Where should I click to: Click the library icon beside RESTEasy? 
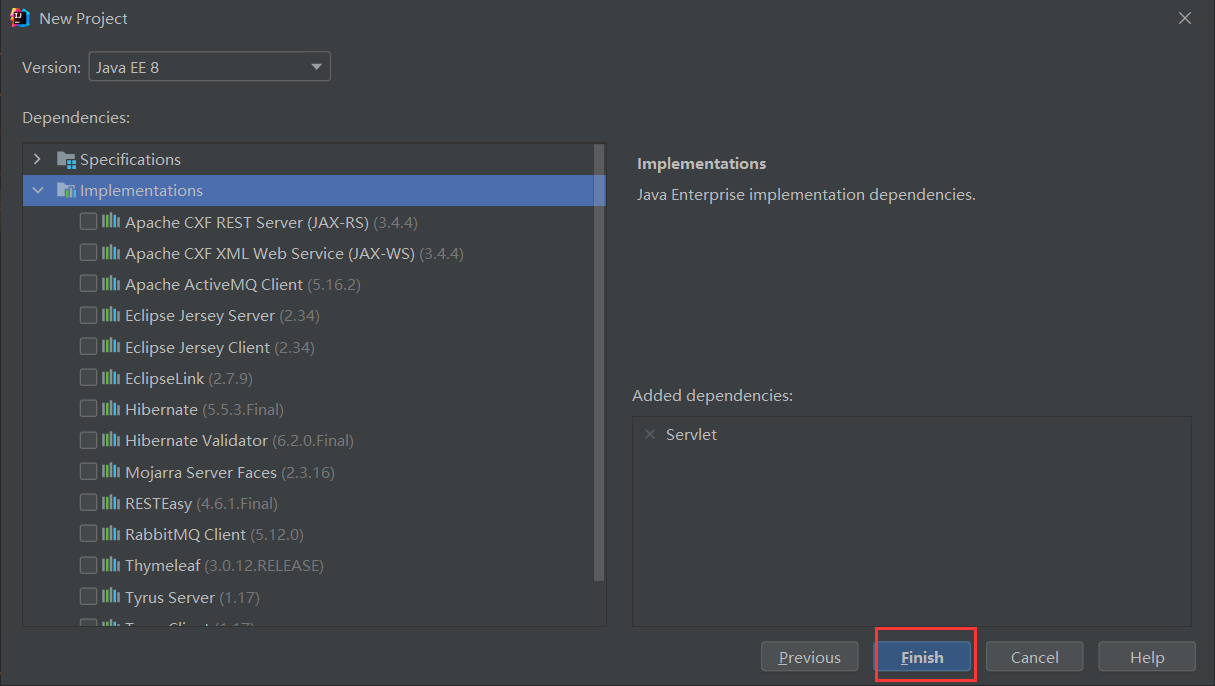pyautogui.click(x=111, y=503)
